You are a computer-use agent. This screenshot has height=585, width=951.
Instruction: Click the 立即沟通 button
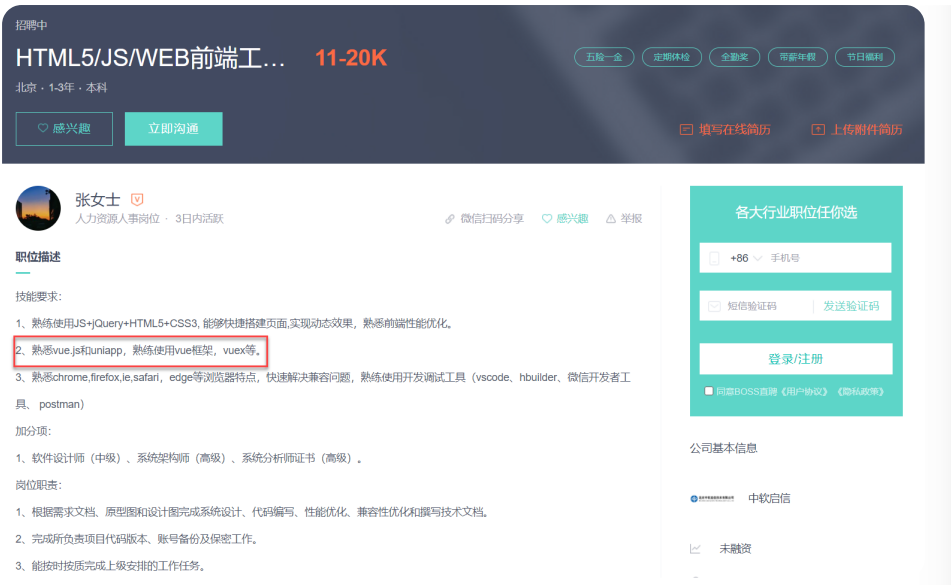point(173,129)
